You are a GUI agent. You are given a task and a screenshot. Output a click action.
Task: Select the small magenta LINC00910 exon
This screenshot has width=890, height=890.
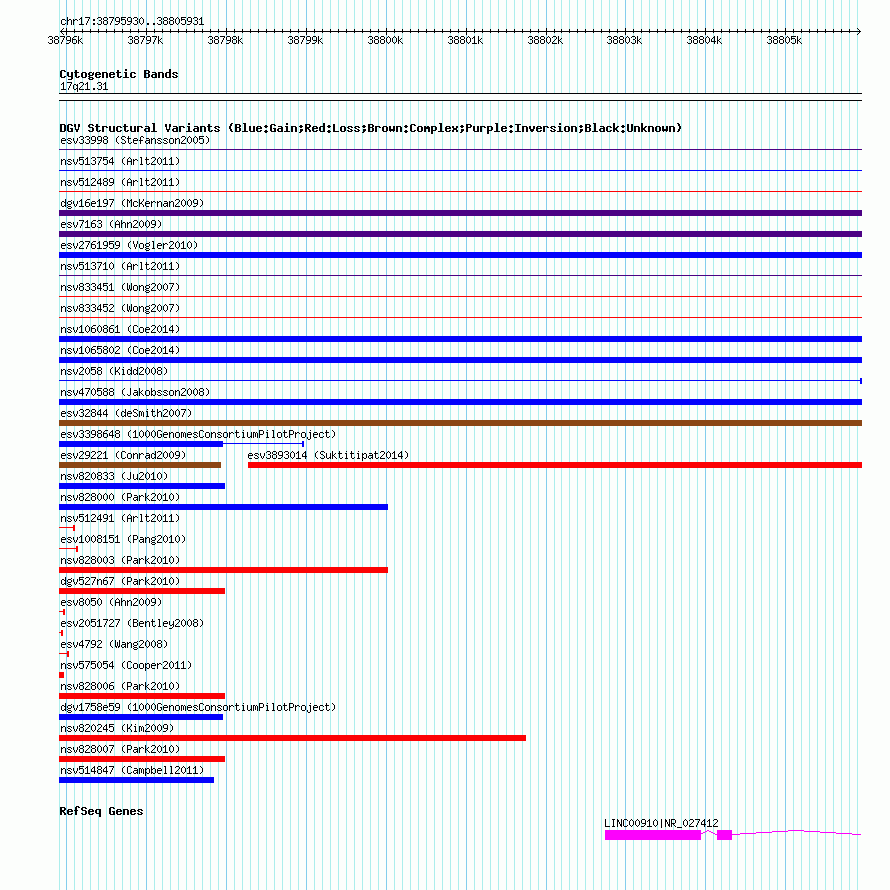point(724,835)
